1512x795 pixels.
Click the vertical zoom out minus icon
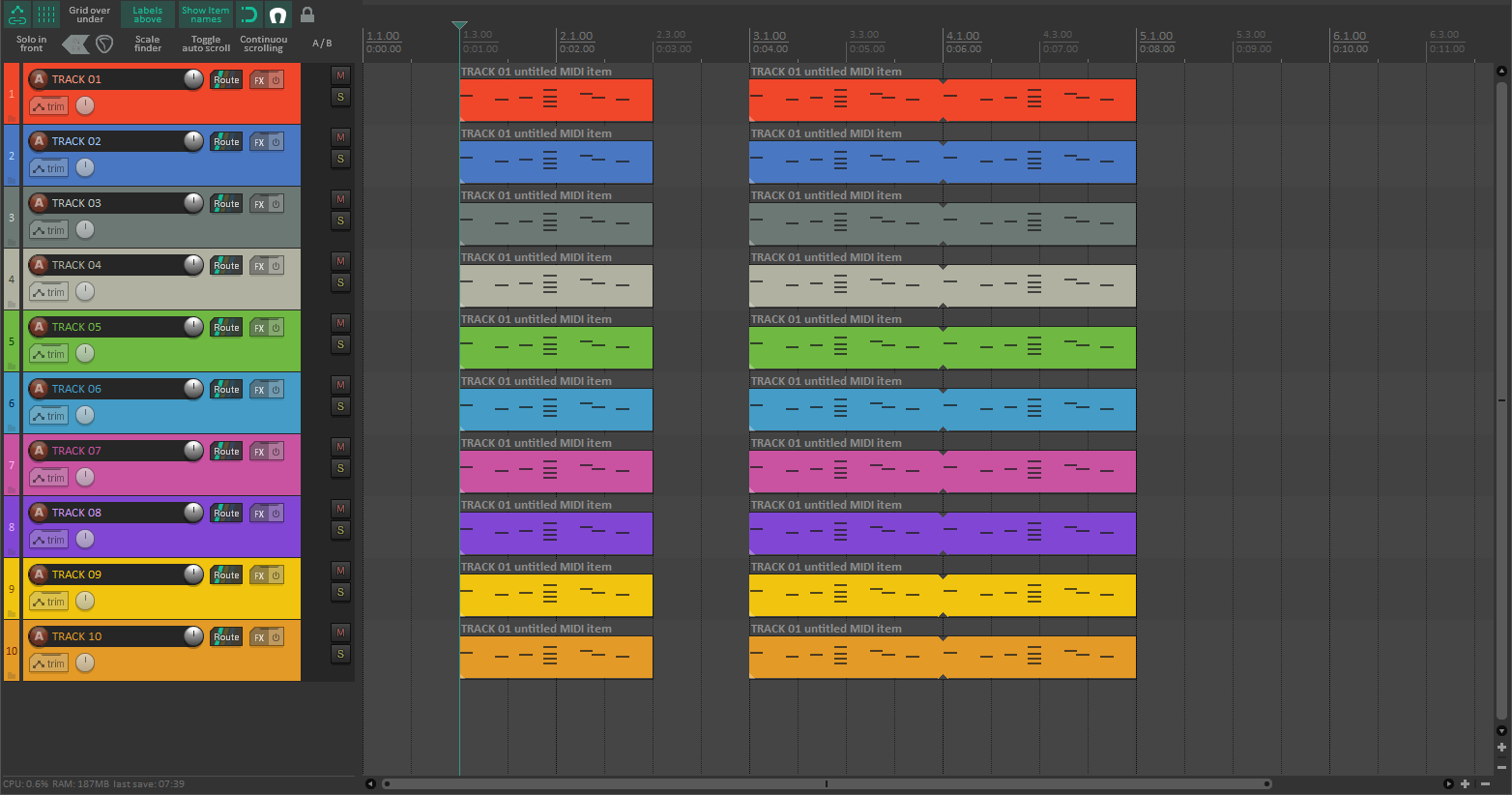pyautogui.click(x=1501, y=767)
